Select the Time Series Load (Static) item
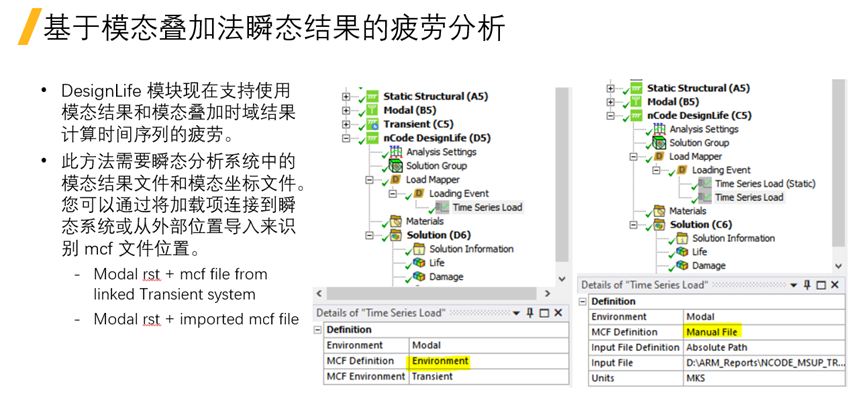The image size is (865, 409). (765, 184)
